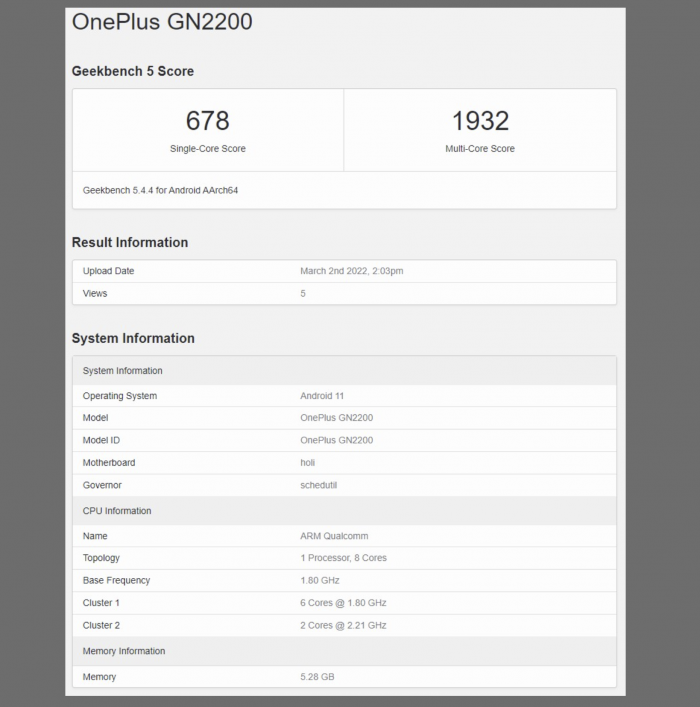Click the single-core score value 678

click(x=207, y=120)
